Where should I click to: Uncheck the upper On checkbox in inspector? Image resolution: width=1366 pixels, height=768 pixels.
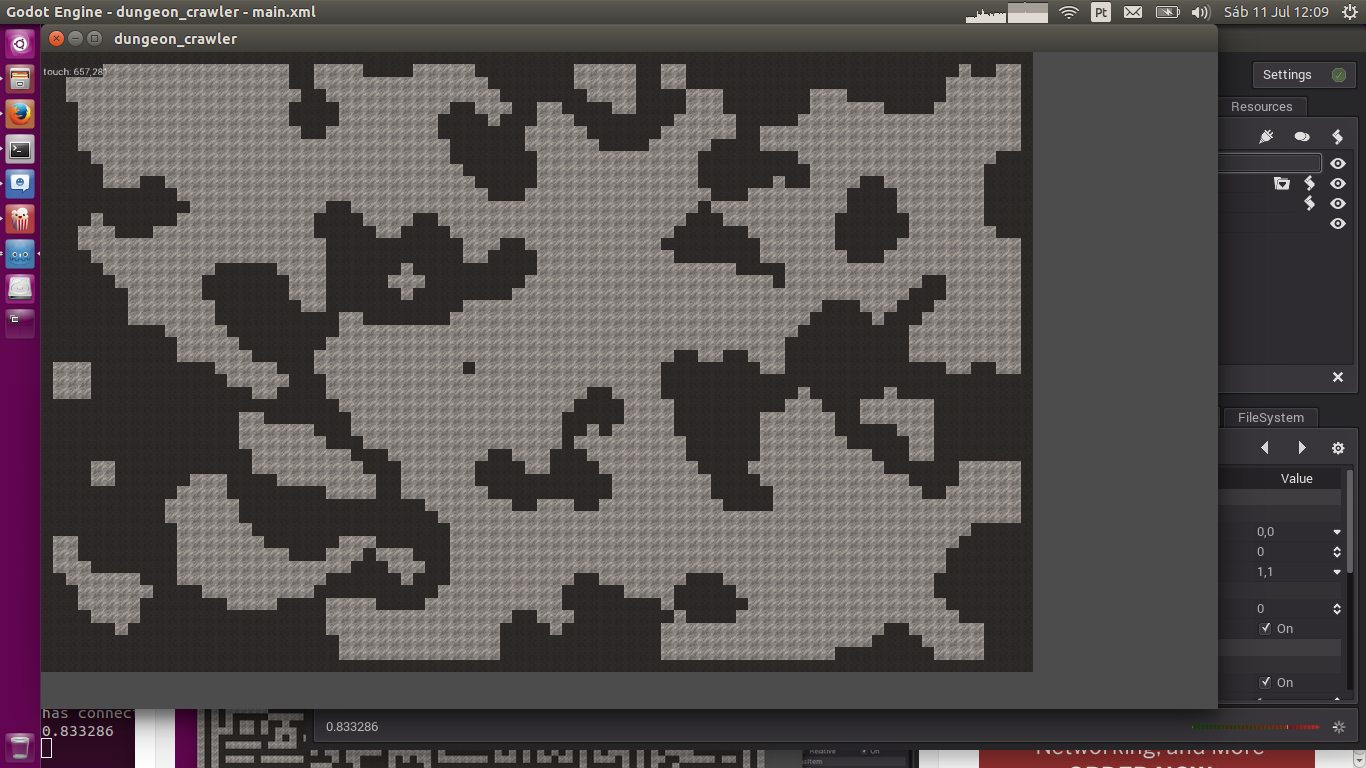(x=1265, y=628)
